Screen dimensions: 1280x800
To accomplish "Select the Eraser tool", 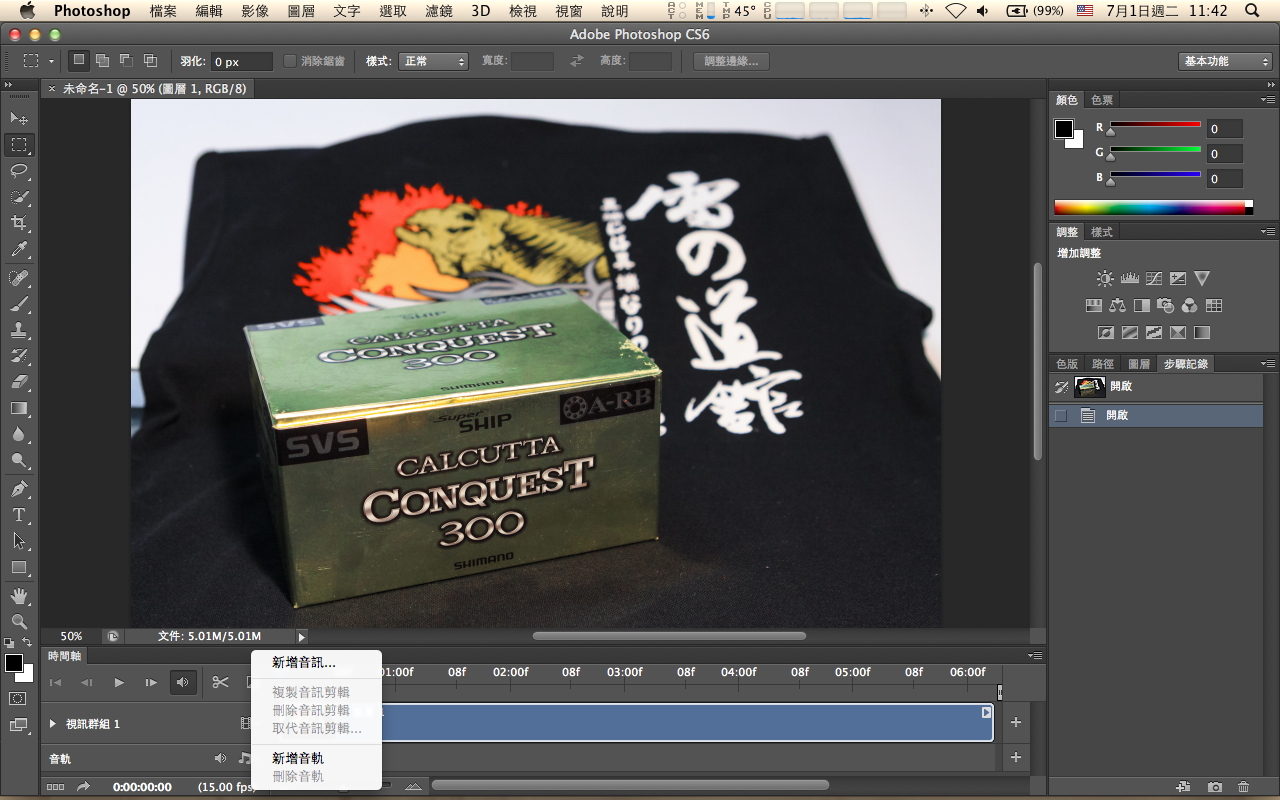I will click(19, 381).
